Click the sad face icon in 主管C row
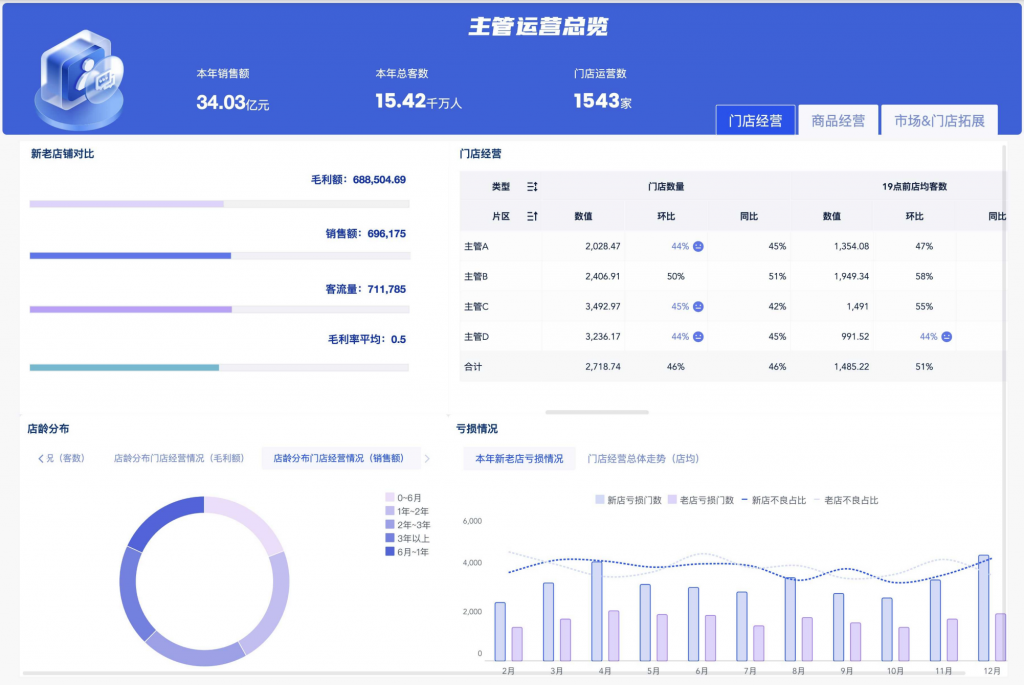Viewport: 1024px width, 685px height. pos(698,306)
